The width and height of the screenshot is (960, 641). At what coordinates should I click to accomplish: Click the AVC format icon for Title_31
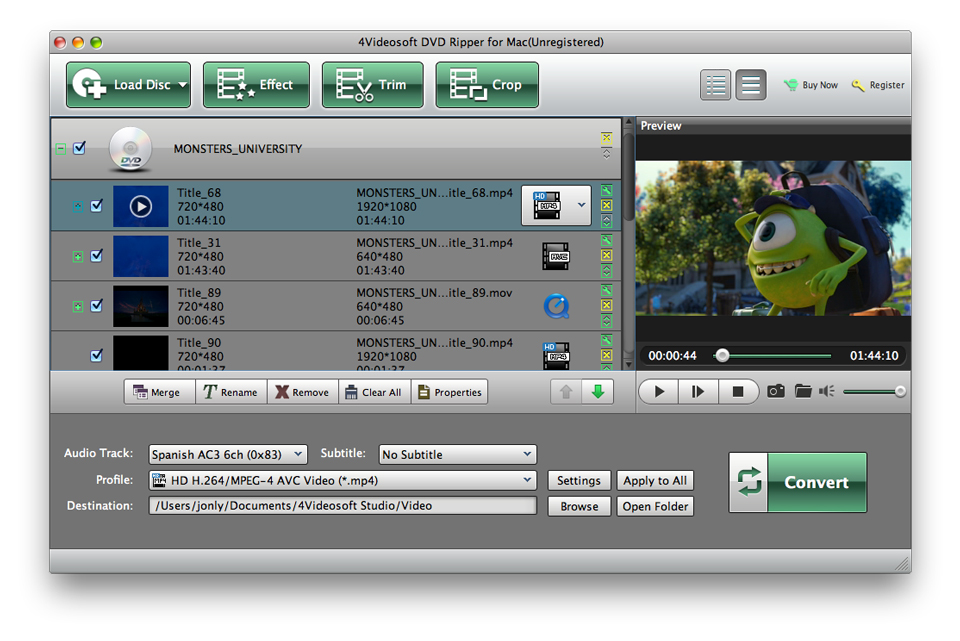pyautogui.click(x=556, y=256)
